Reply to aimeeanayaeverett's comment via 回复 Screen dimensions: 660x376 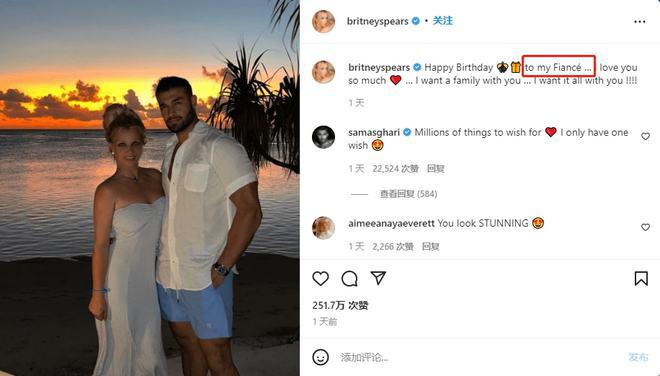pyautogui.click(x=431, y=247)
